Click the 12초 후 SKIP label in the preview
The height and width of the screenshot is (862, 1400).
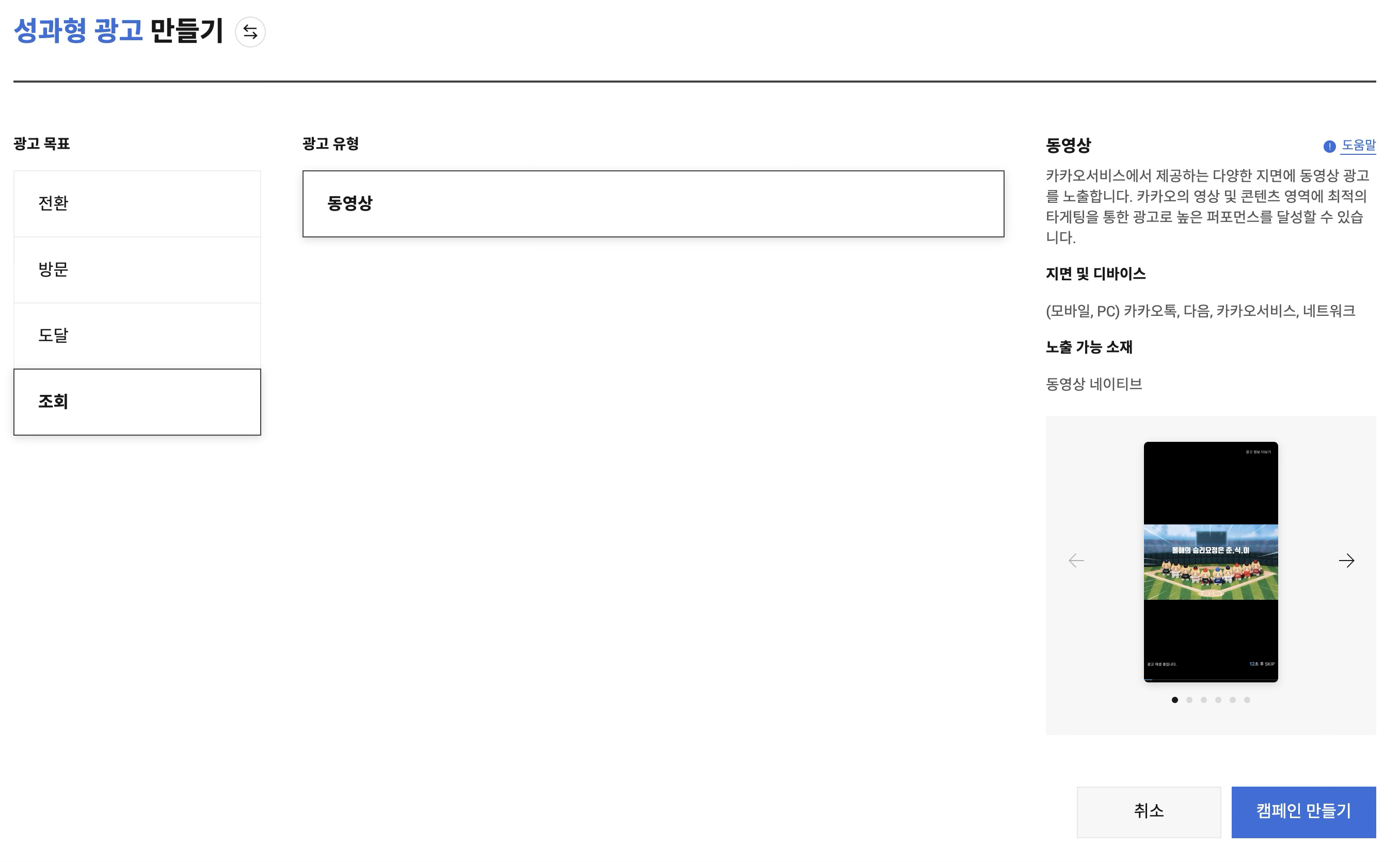click(1261, 664)
